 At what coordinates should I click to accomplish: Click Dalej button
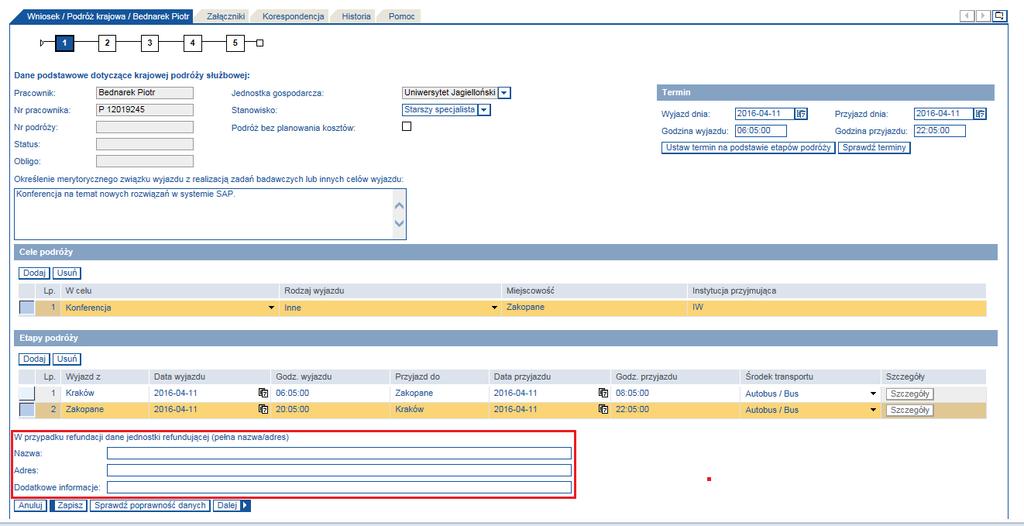click(x=232, y=505)
